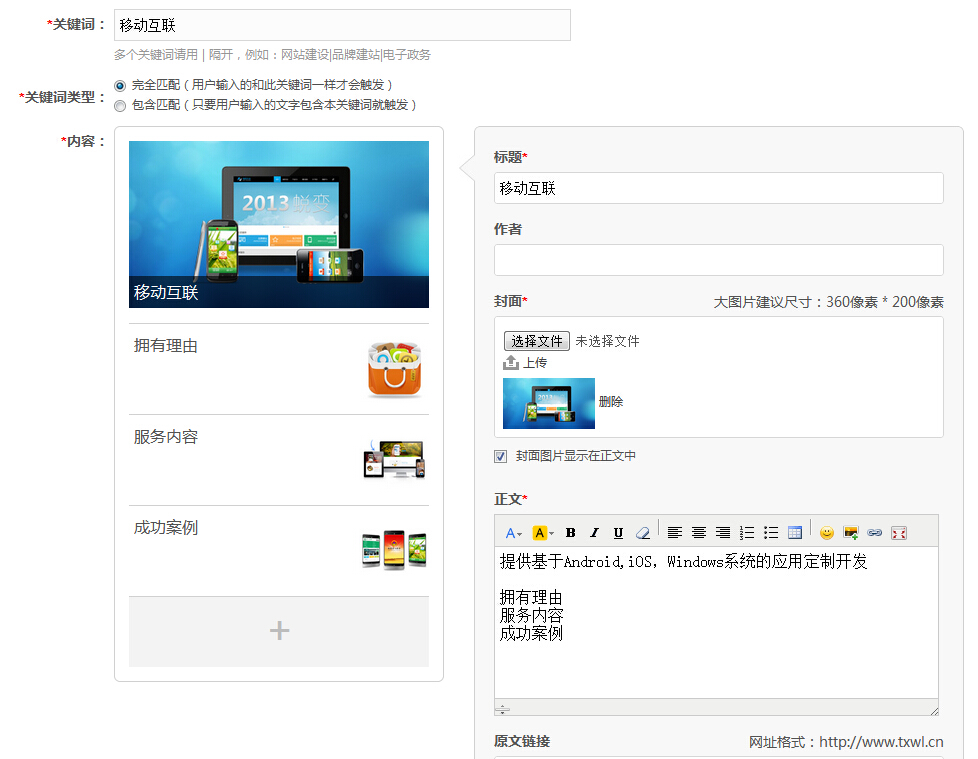Open the font color dropdown
The width and height of the screenshot is (978, 759).
(x=513, y=533)
